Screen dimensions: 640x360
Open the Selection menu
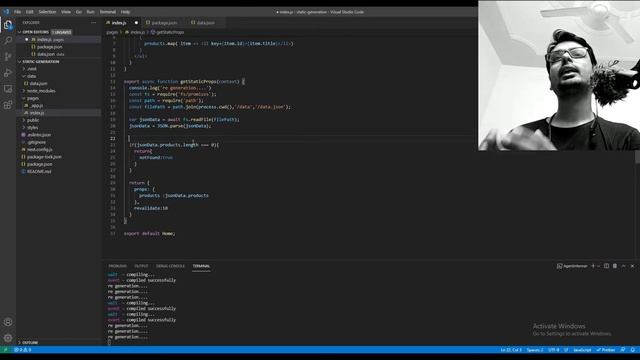click(47, 12)
